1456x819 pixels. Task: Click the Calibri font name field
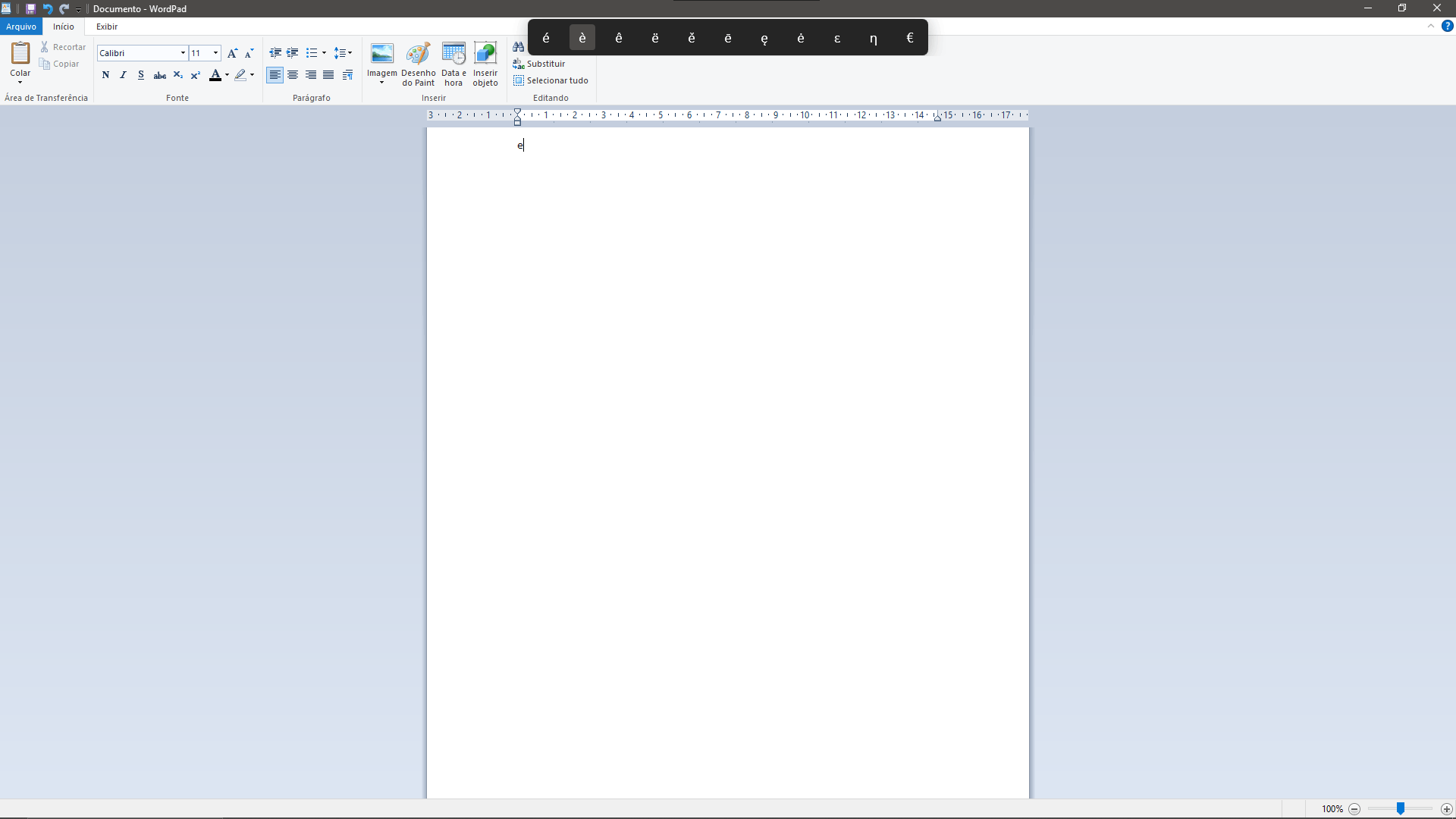tap(137, 53)
